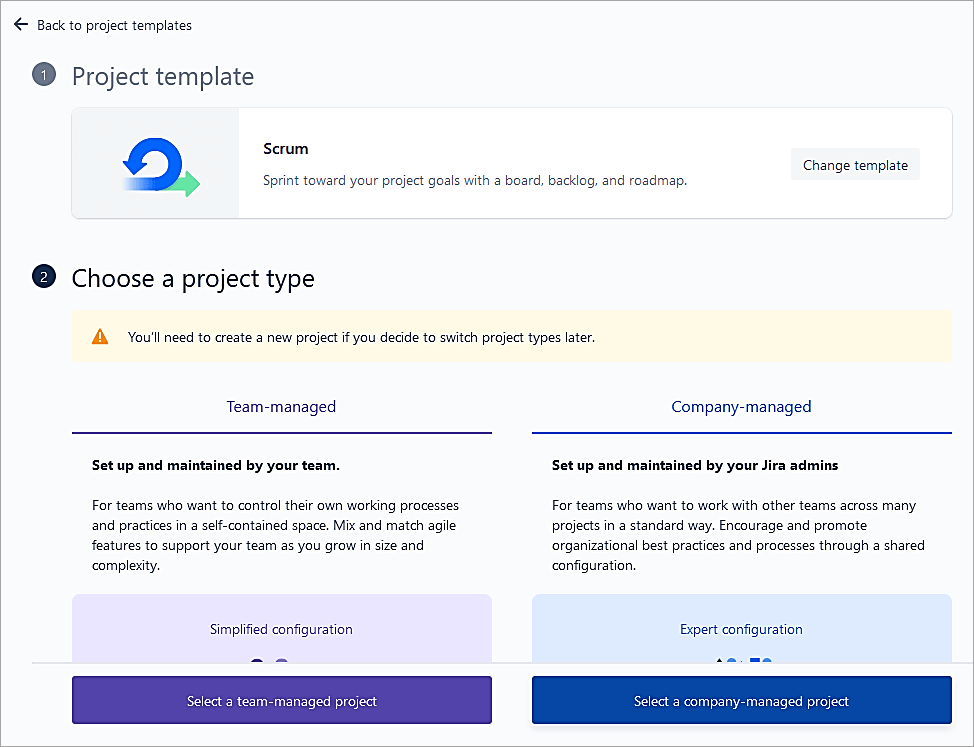Click the Choose a project type heading

(193, 279)
